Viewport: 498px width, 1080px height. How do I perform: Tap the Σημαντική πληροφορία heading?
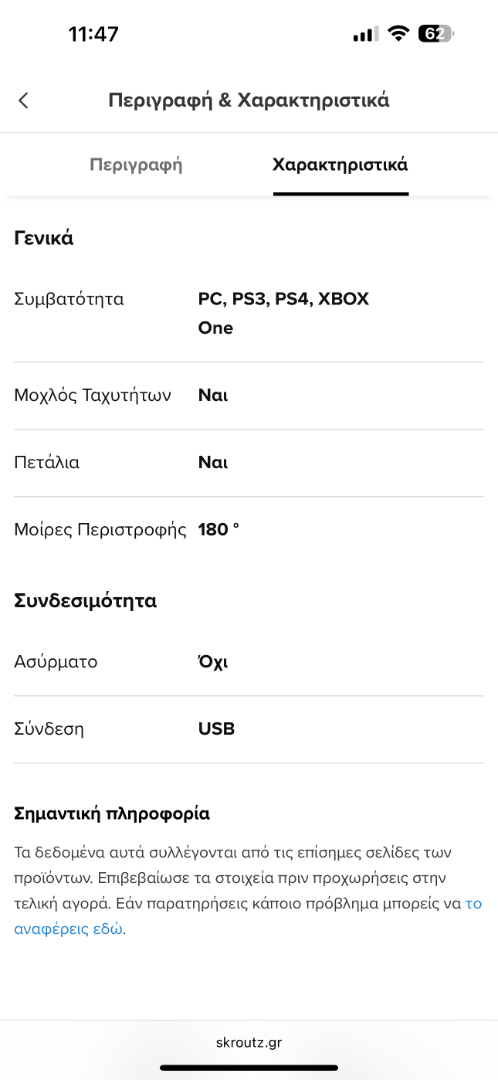[x=112, y=814]
